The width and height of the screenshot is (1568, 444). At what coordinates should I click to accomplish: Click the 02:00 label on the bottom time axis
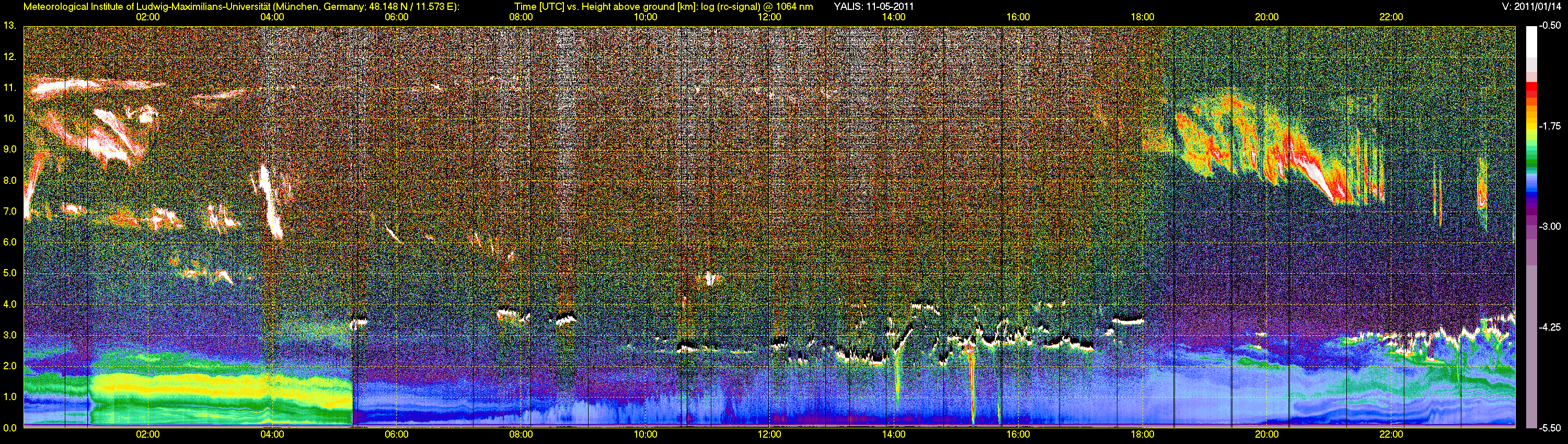(x=147, y=435)
